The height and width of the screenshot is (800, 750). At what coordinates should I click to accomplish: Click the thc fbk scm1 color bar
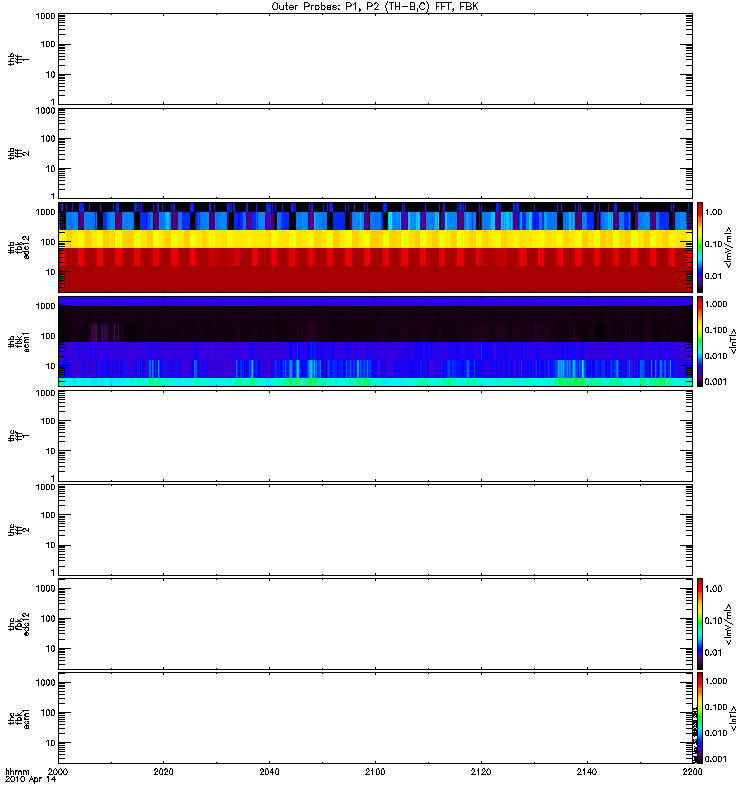click(x=700, y=718)
